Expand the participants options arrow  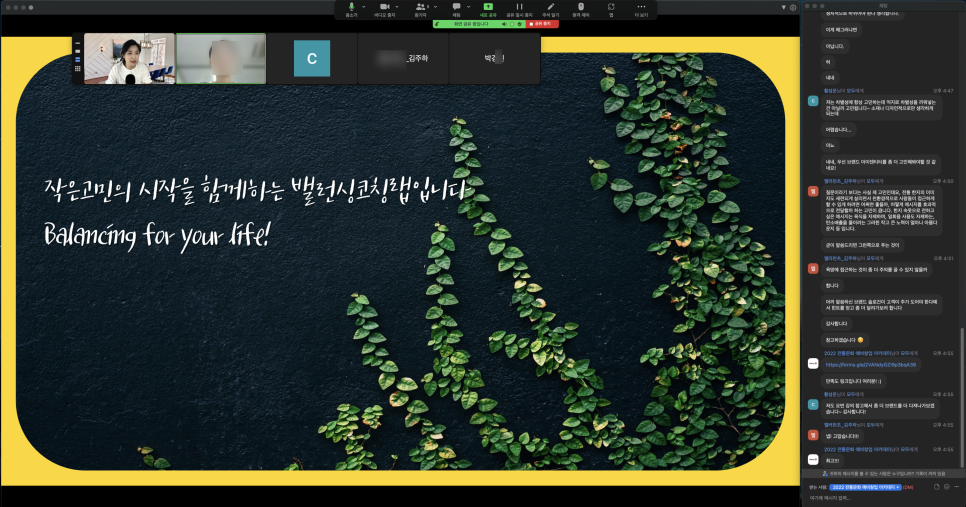click(436, 7)
